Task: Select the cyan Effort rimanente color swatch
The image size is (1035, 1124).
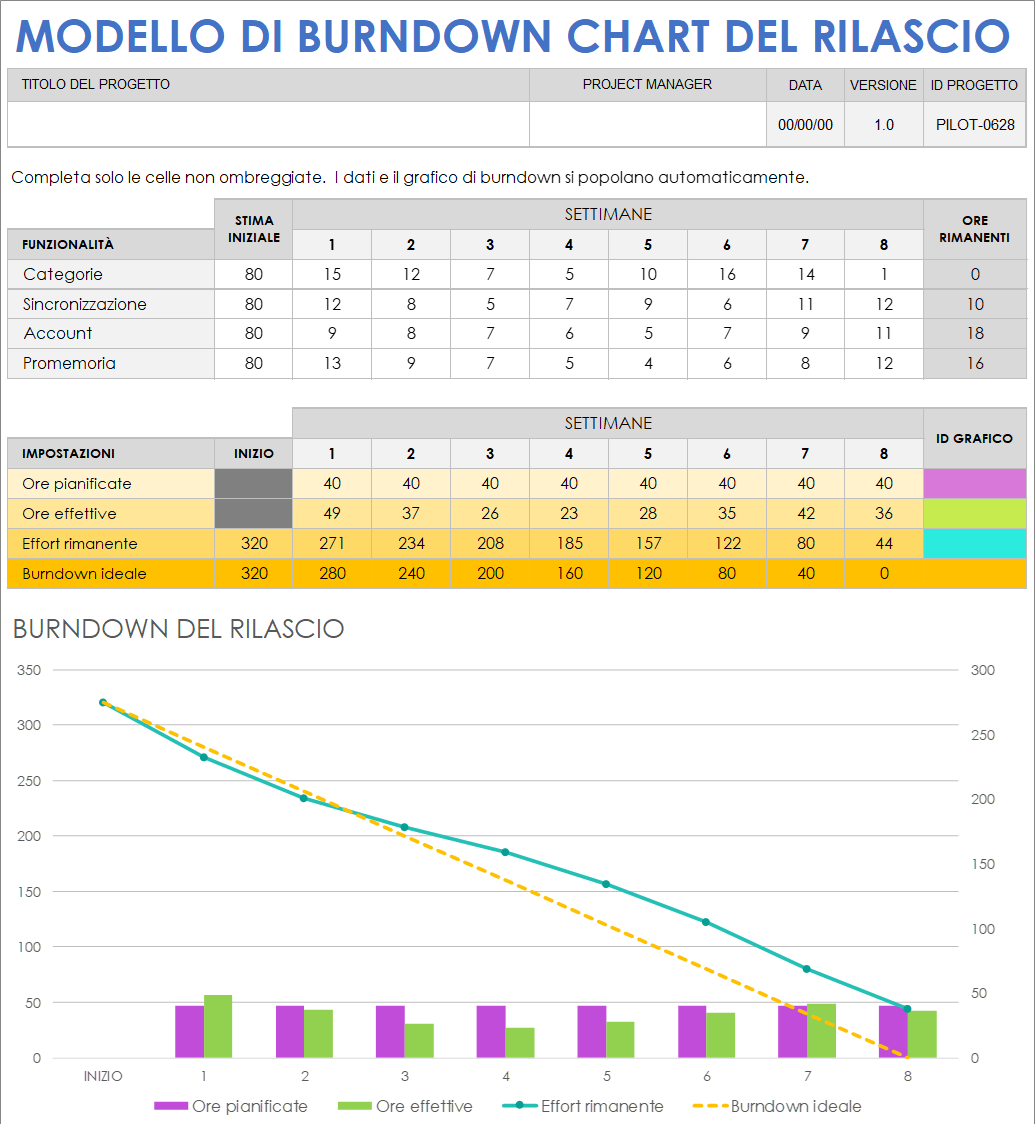Action: pos(974,543)
